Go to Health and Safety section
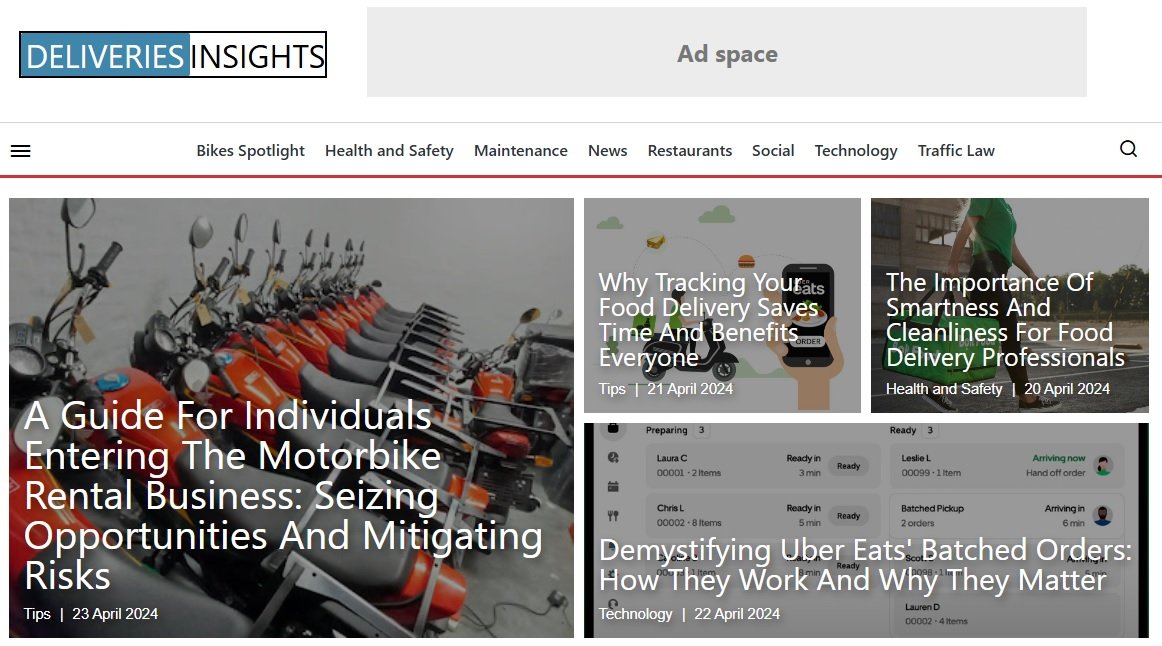This screenshot has width=1162, height=646. (x=389, y=151)
